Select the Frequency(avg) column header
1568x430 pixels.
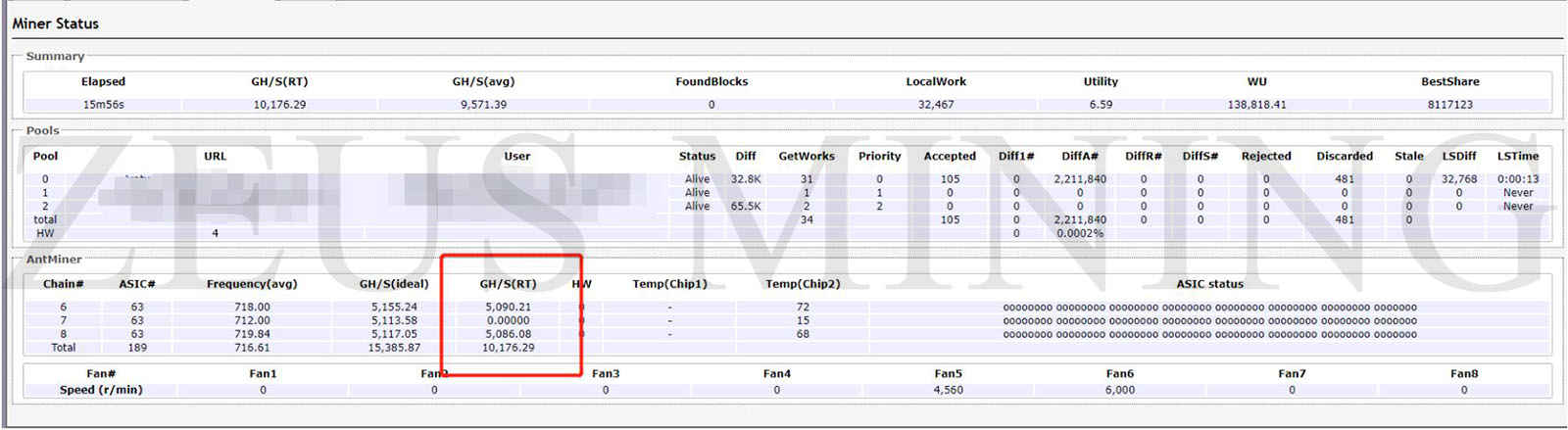[252, 284]
